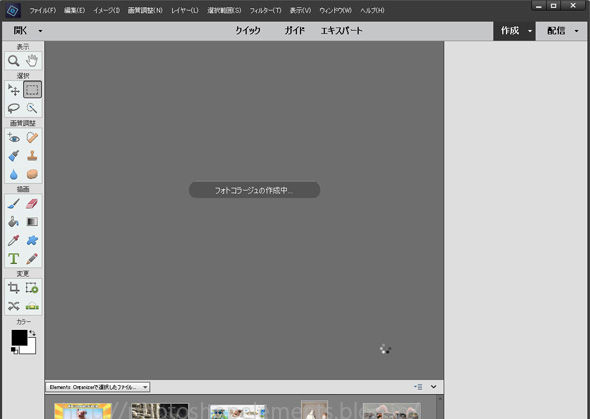
Task: Select the Crop tool
Action: coord(14,288)
